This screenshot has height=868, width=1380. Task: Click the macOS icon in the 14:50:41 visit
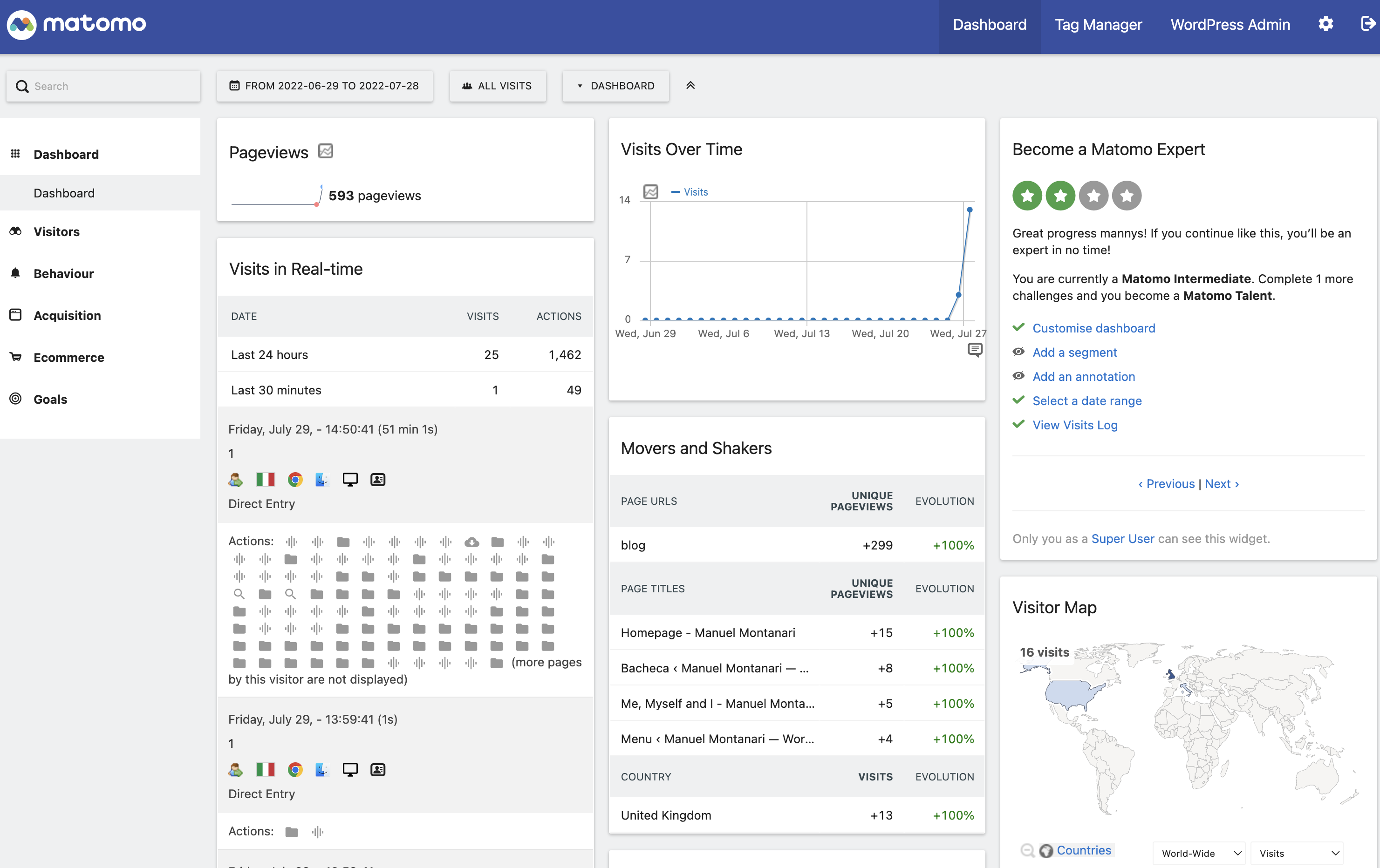pyautogui.click(x=322, y=480)
